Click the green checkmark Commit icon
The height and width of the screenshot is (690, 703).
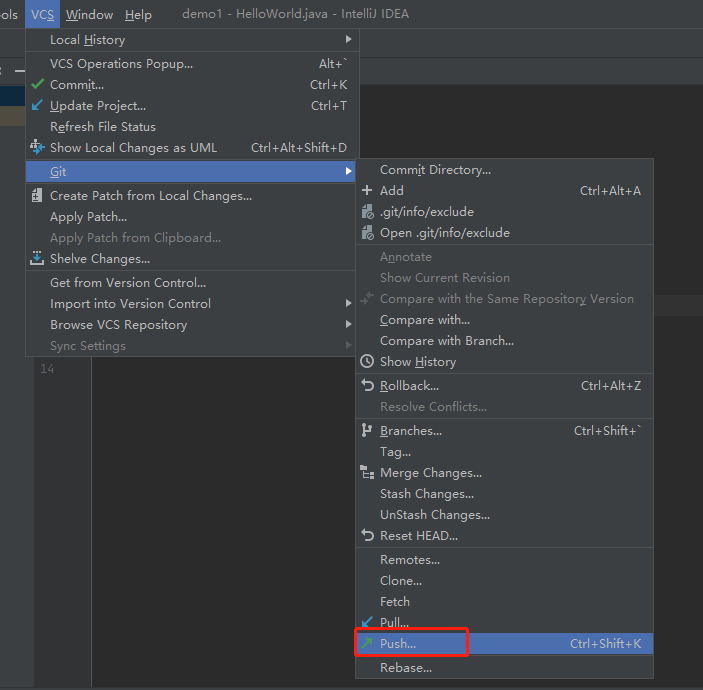tap(38, 84)
